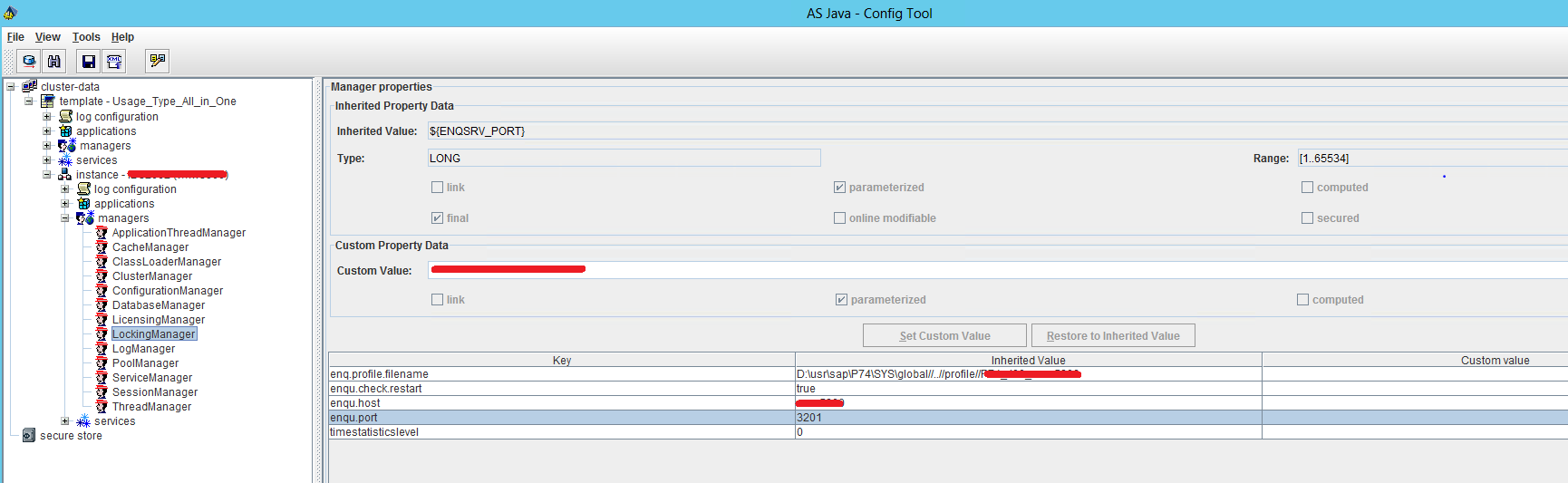Select the enq.profile.filename table row key
The height and width of the screenshot is (483, 1568).
pyautogui.click(x=562, y=373)
